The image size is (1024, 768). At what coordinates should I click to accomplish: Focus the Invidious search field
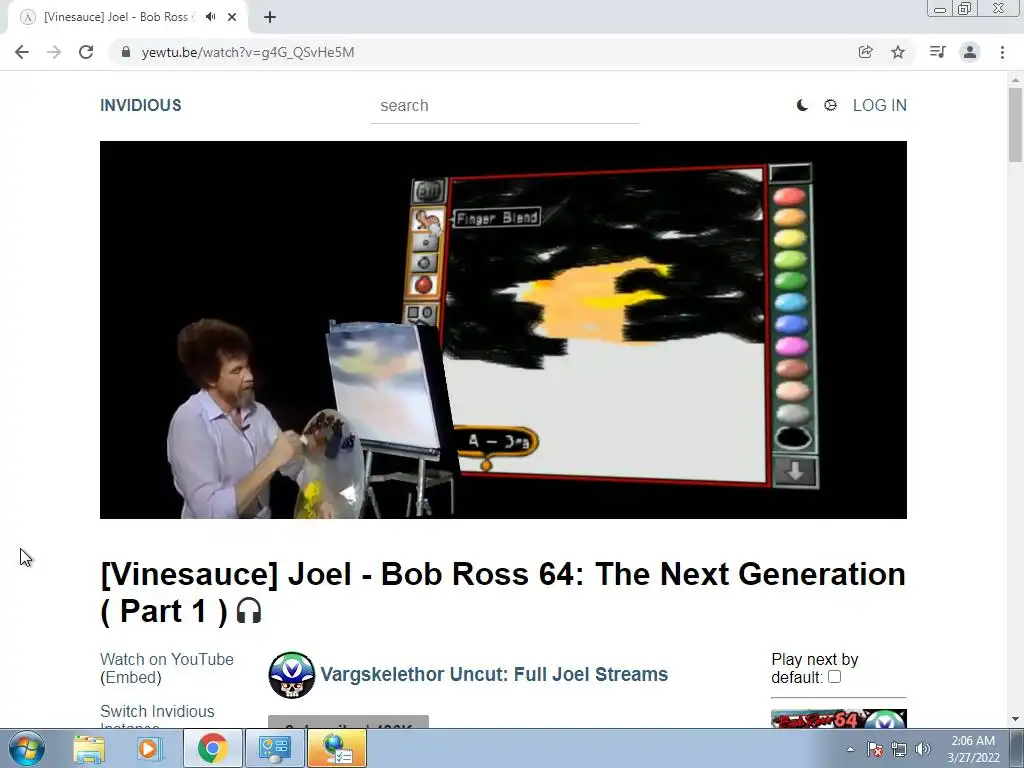point(504,106)
